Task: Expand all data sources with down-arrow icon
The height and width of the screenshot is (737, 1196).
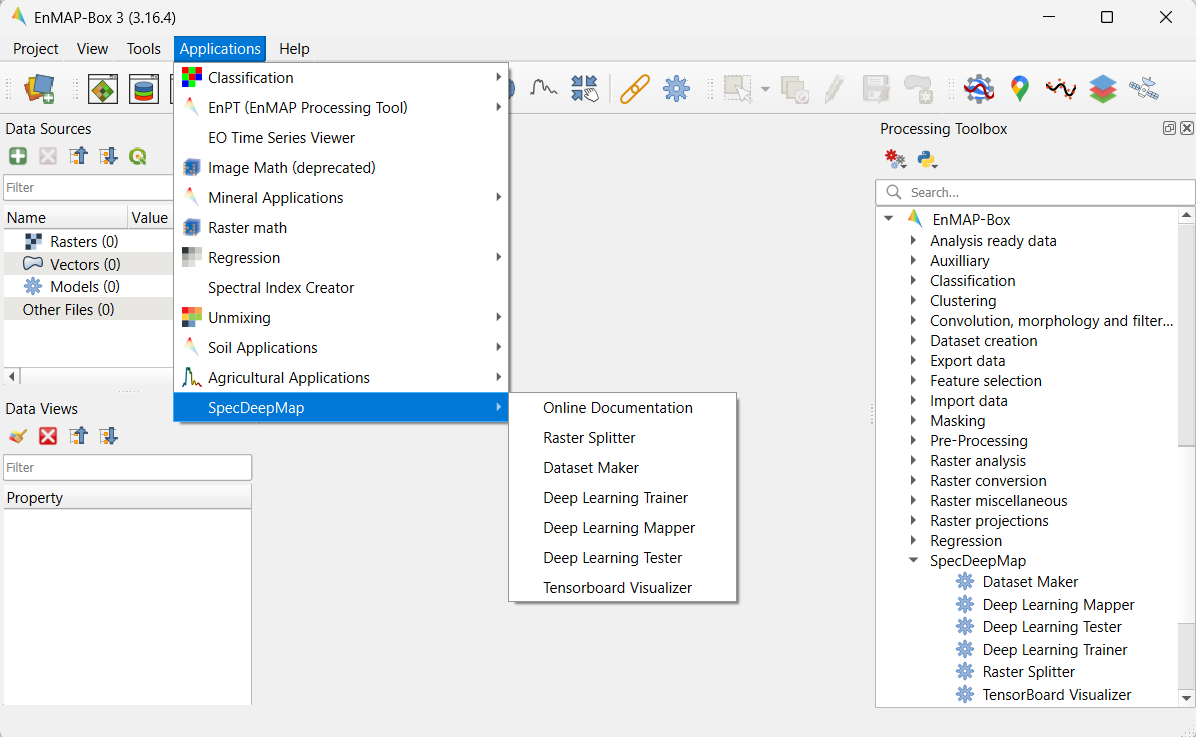Action: (x=108, y=156)
